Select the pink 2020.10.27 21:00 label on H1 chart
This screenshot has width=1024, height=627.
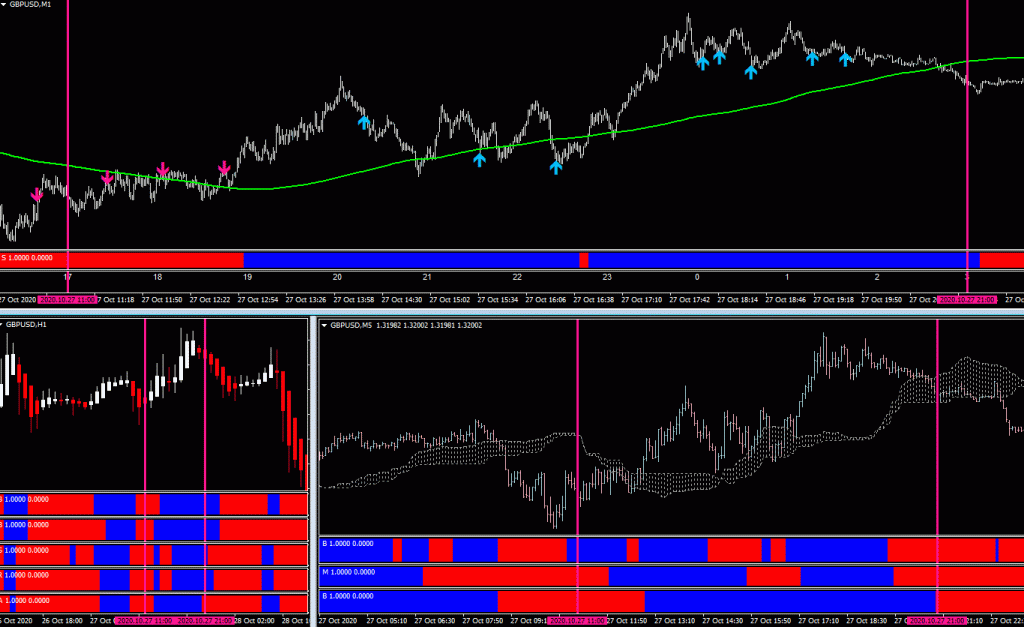tap(204, 620)
